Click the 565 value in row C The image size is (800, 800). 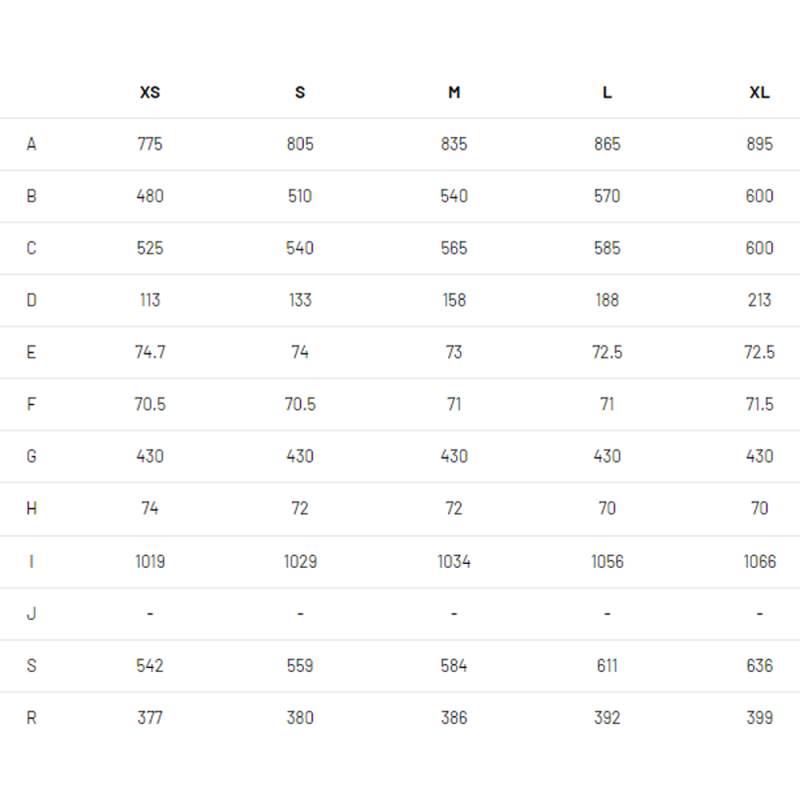tap(454, 248)
